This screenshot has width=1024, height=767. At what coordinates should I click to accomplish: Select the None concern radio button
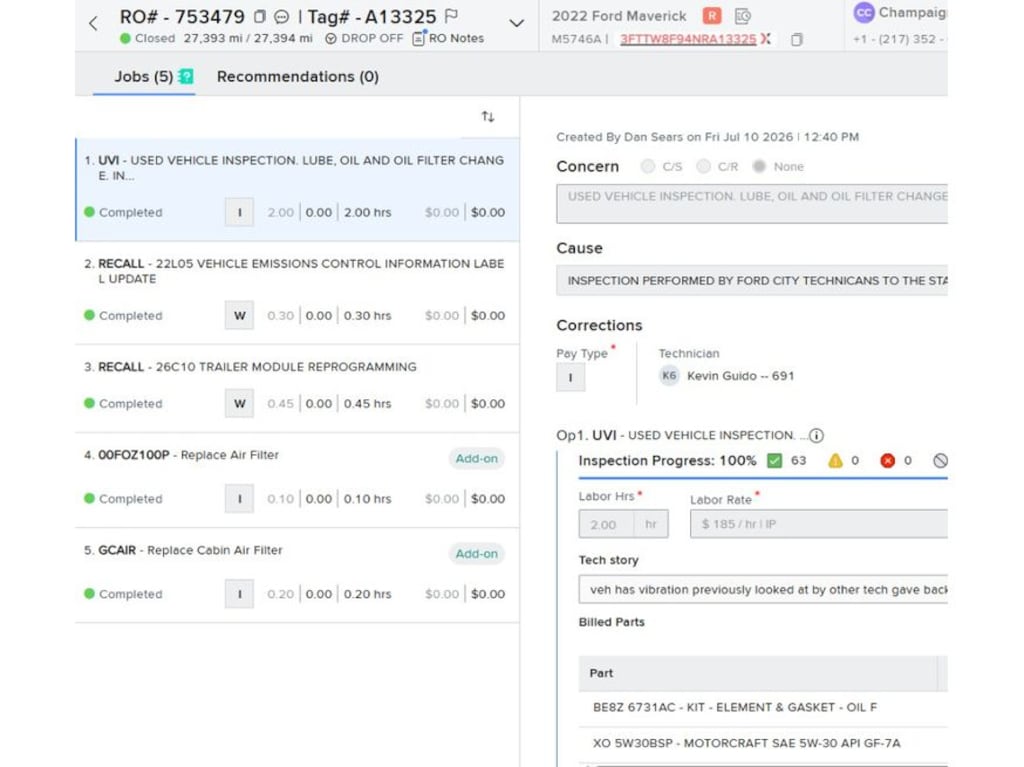[x=759, y=167]
